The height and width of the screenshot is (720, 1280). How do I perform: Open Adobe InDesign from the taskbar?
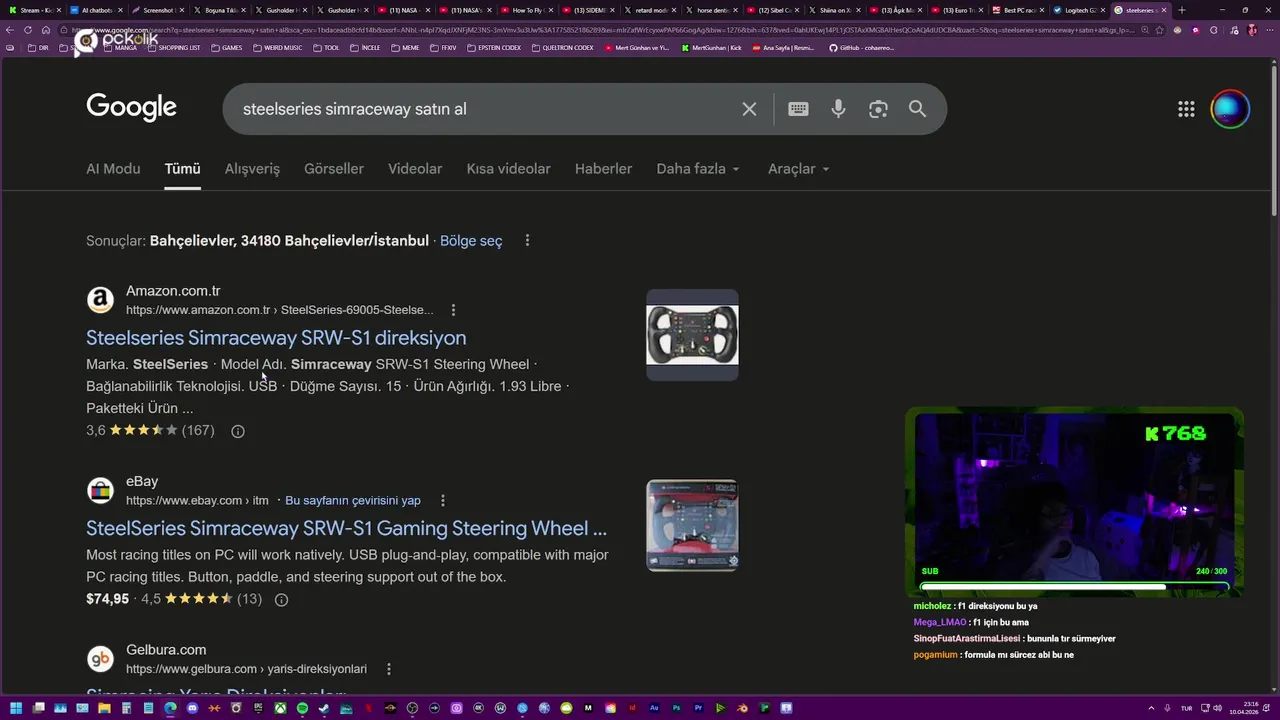[632, 708]
